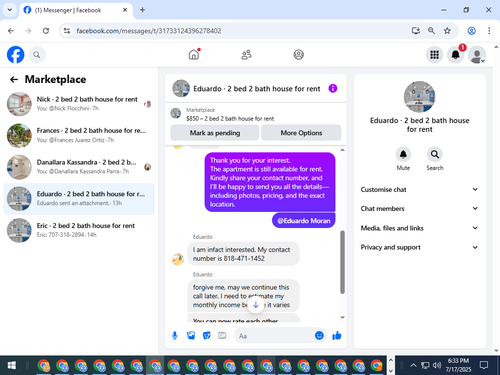Open the tab search chevron dropdown
This screenshot has width=500, height=375.
10,10
